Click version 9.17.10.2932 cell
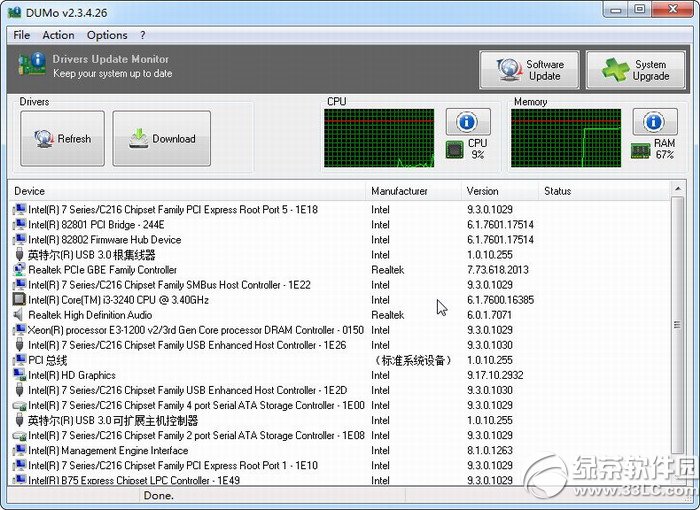 (495, 375)
